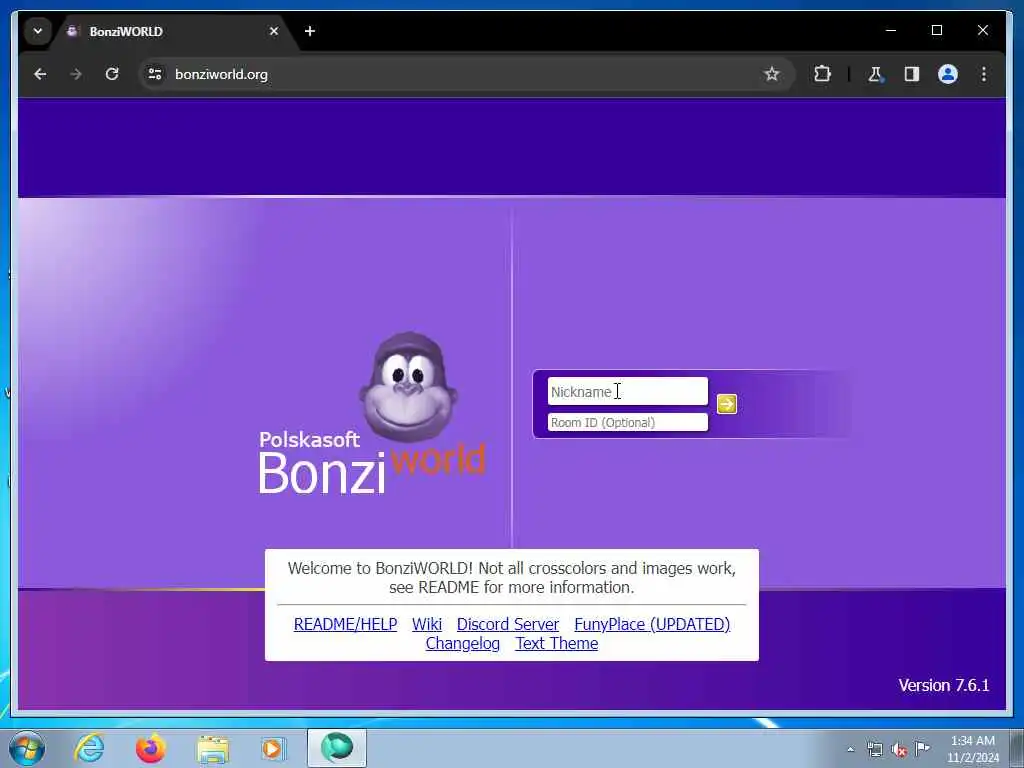Switch to Text Theme link
Image resolution: width=1024 pixels, height=768 pixels.
(x=557, y=643)
